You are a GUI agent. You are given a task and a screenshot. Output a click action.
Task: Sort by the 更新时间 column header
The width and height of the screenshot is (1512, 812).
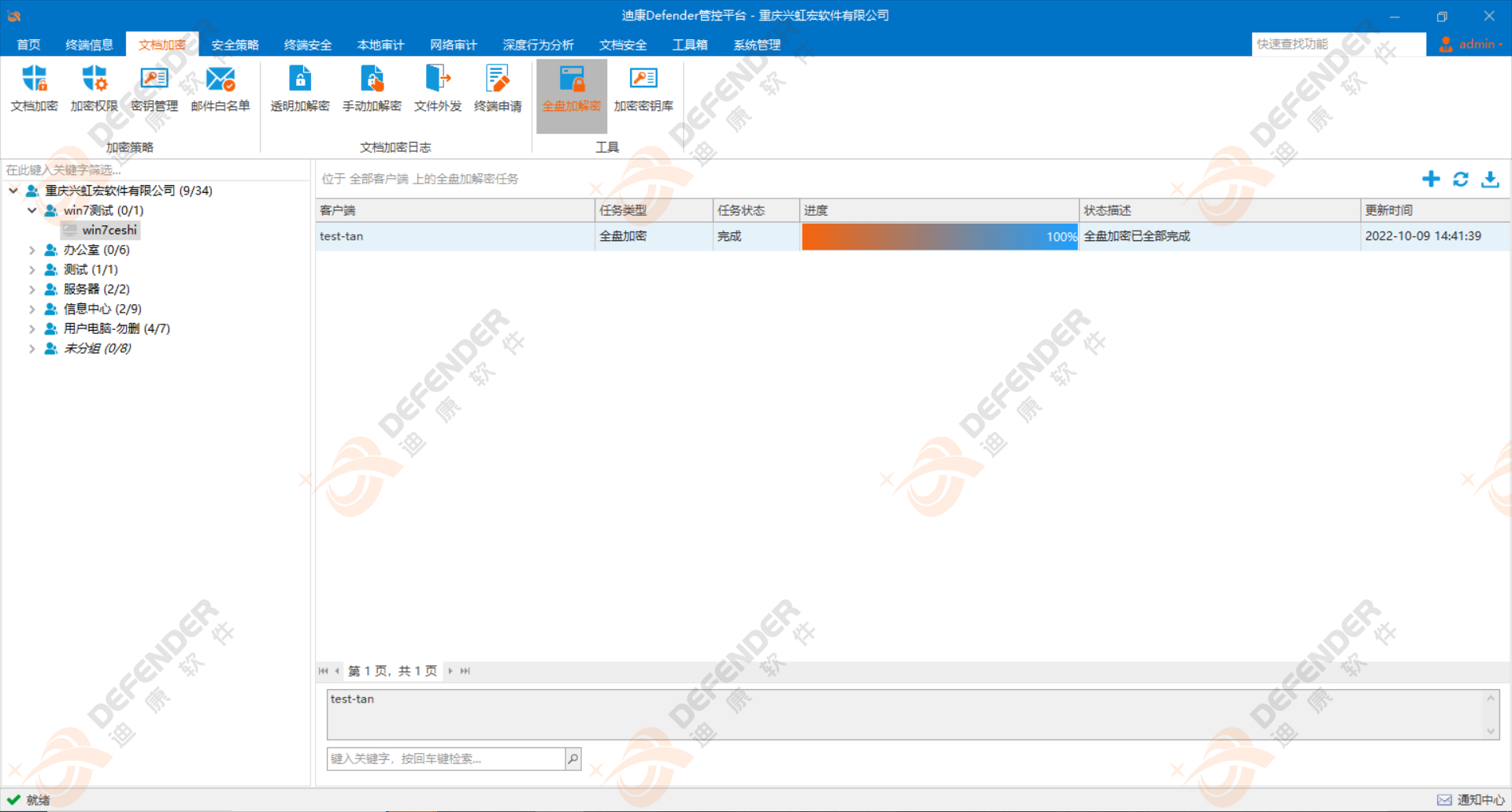coord(1436,210)
